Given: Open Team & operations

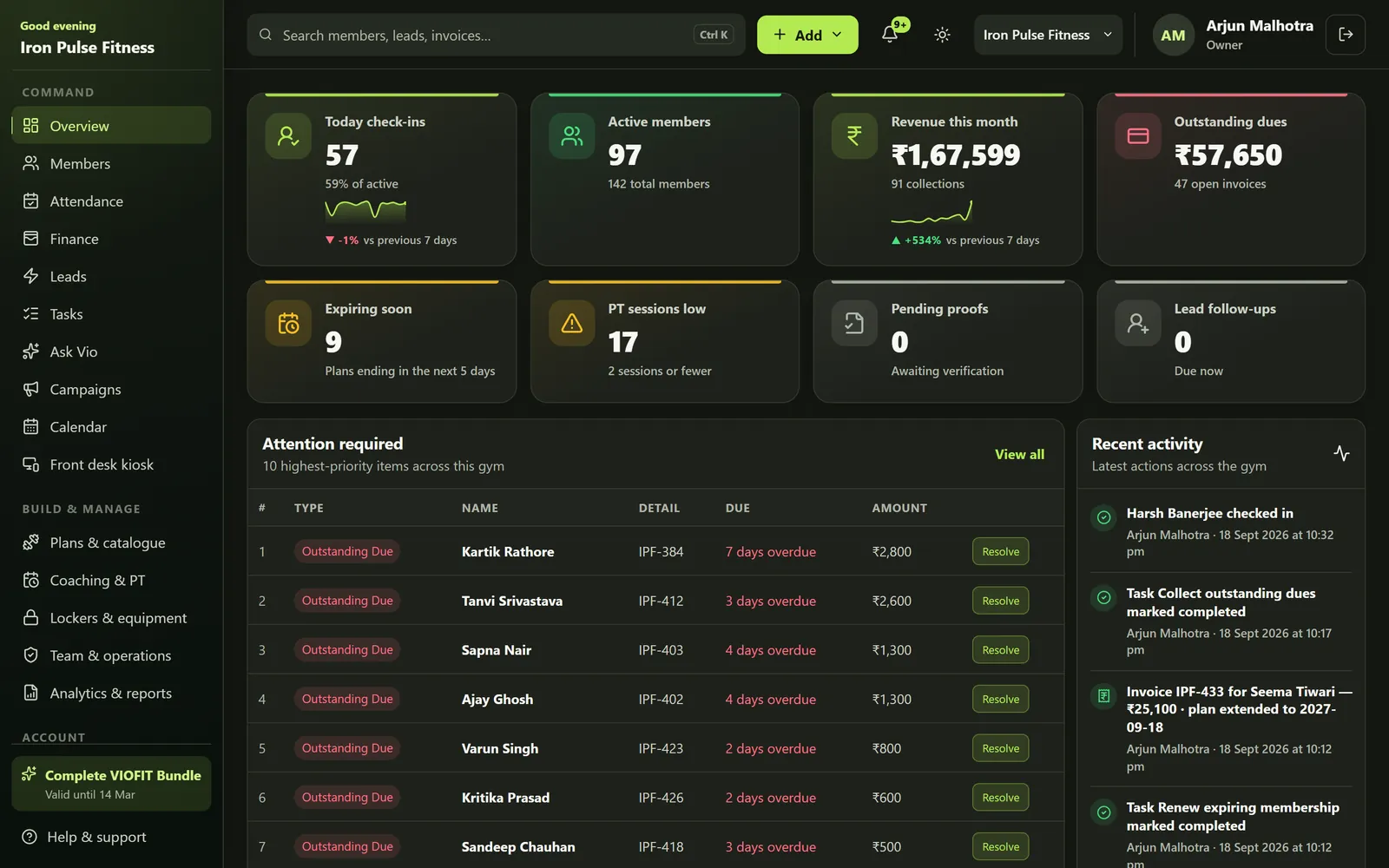Looking at the screenshot, I should pos(111,655).
